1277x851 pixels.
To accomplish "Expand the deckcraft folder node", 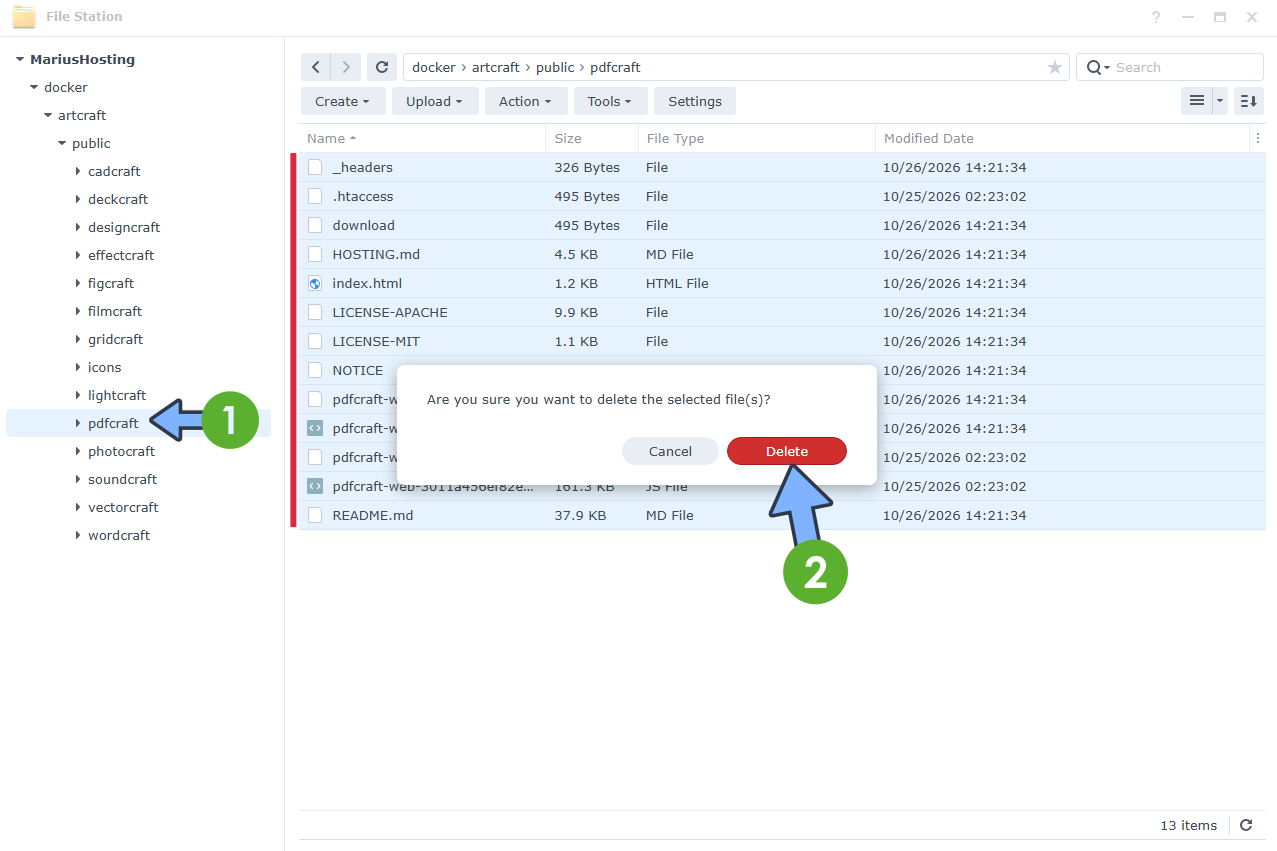I will (x=78, y=199).
